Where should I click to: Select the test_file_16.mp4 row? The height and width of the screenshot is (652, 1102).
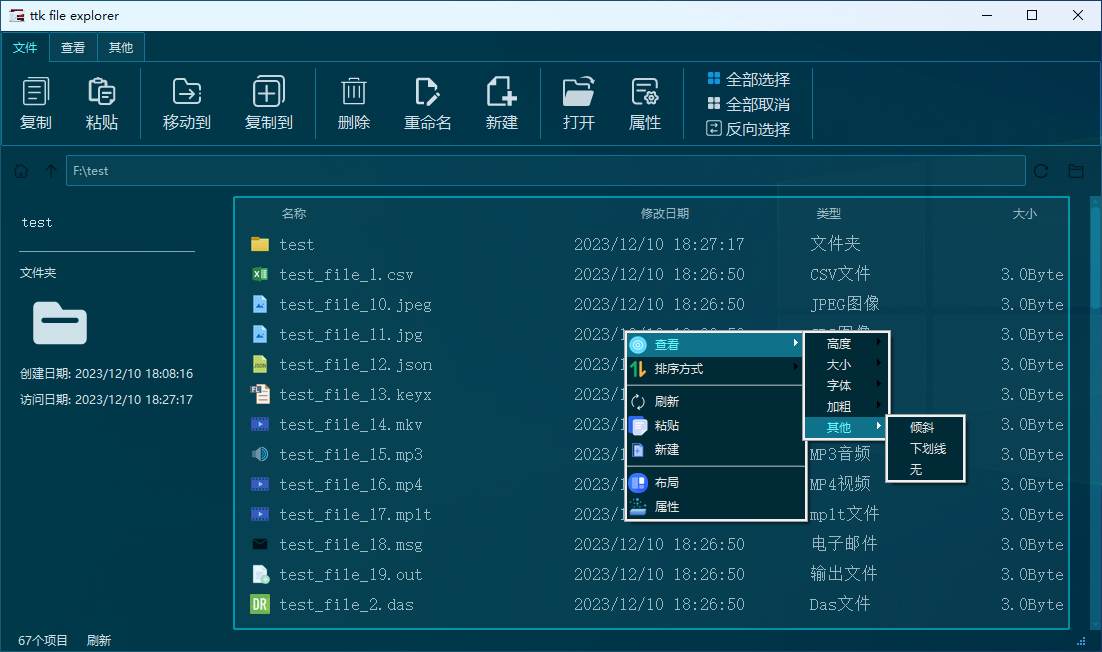pyautogui.click(x=652, y=484)
